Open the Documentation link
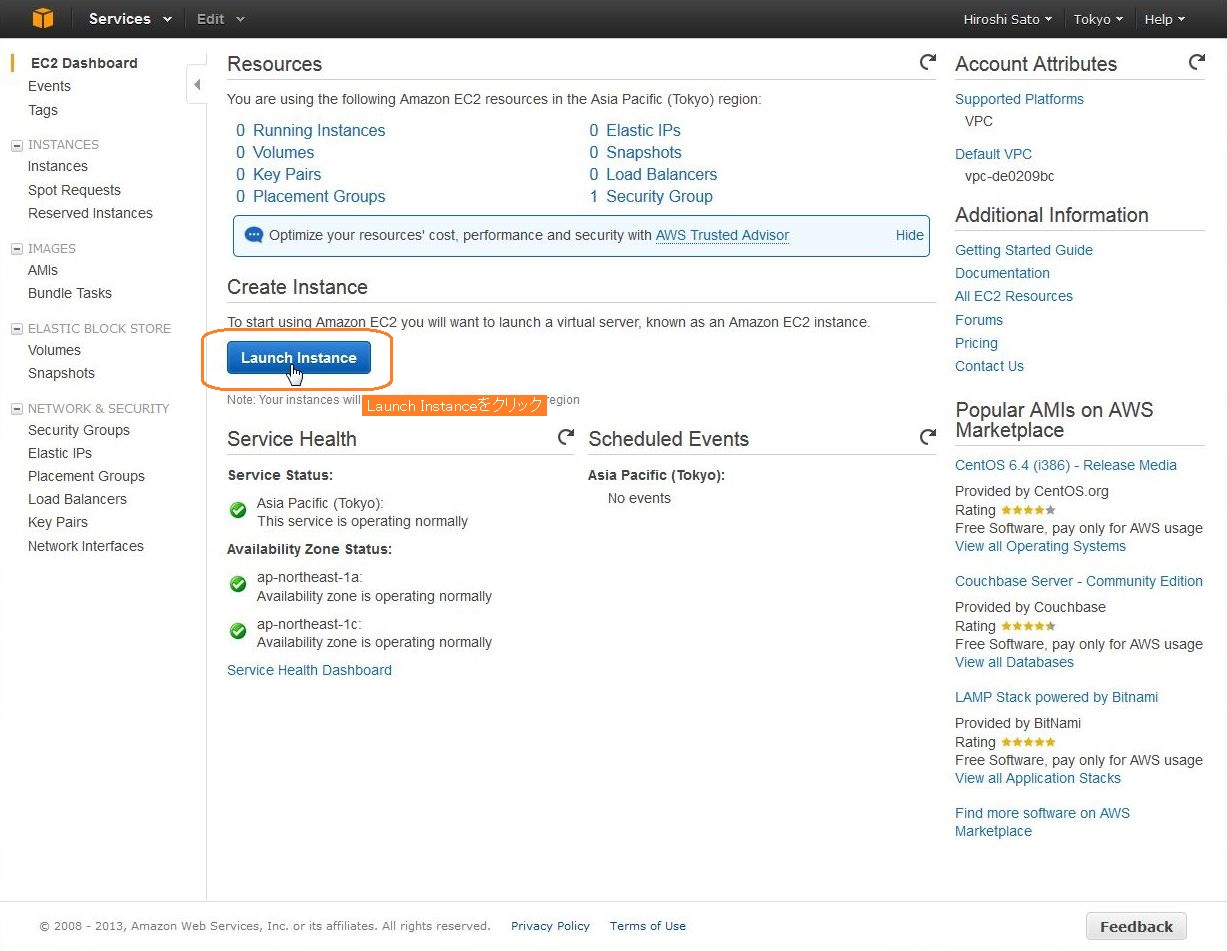The image size is (1227, 951). click(1002, 273)
